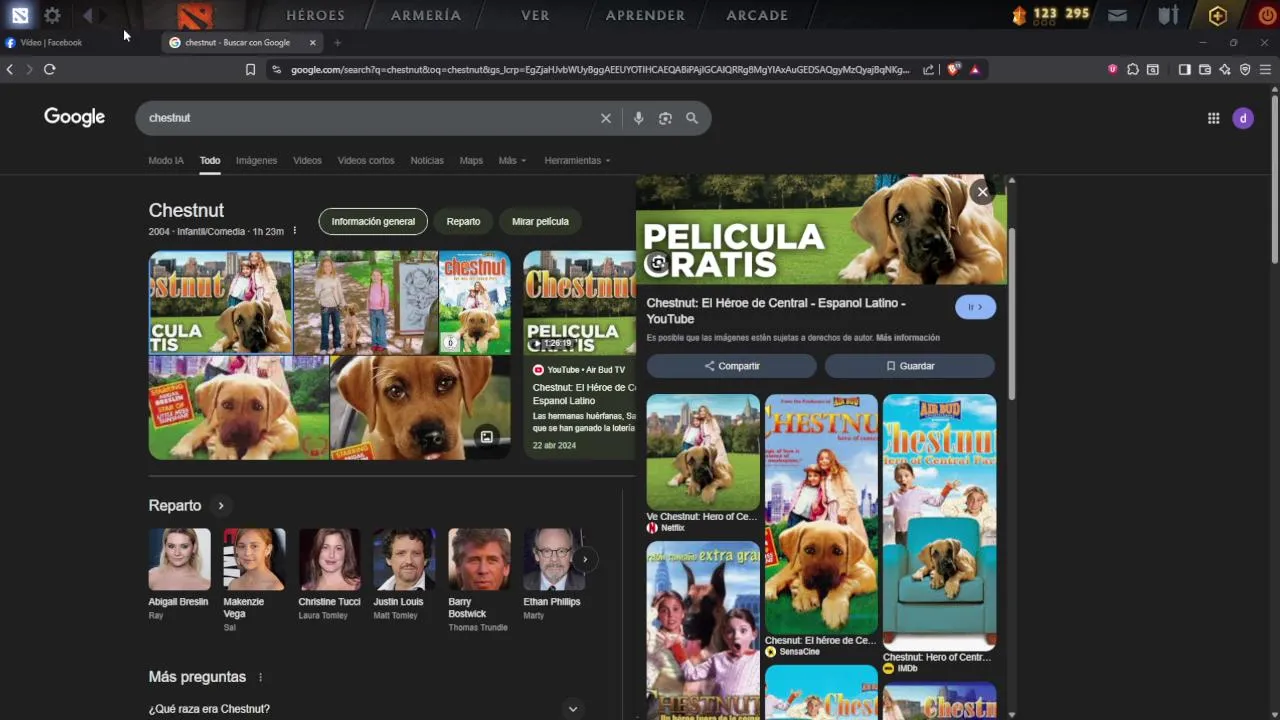Image resolution: width=1280 pixels, height=720 pixels.
Task: Share this page from address bar
Action: [x=928, y=69]
